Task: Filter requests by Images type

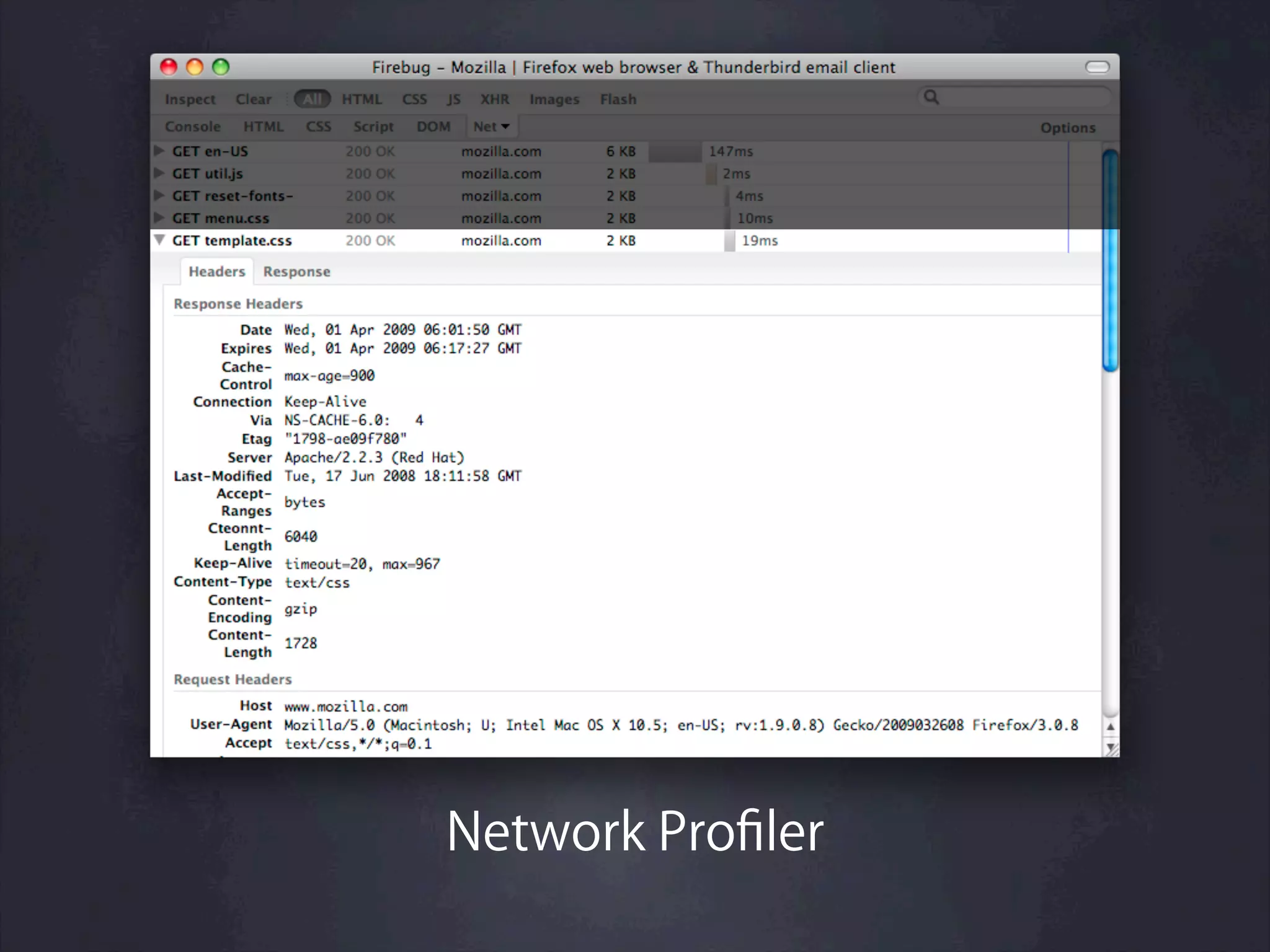Action: tap(554, 99)
